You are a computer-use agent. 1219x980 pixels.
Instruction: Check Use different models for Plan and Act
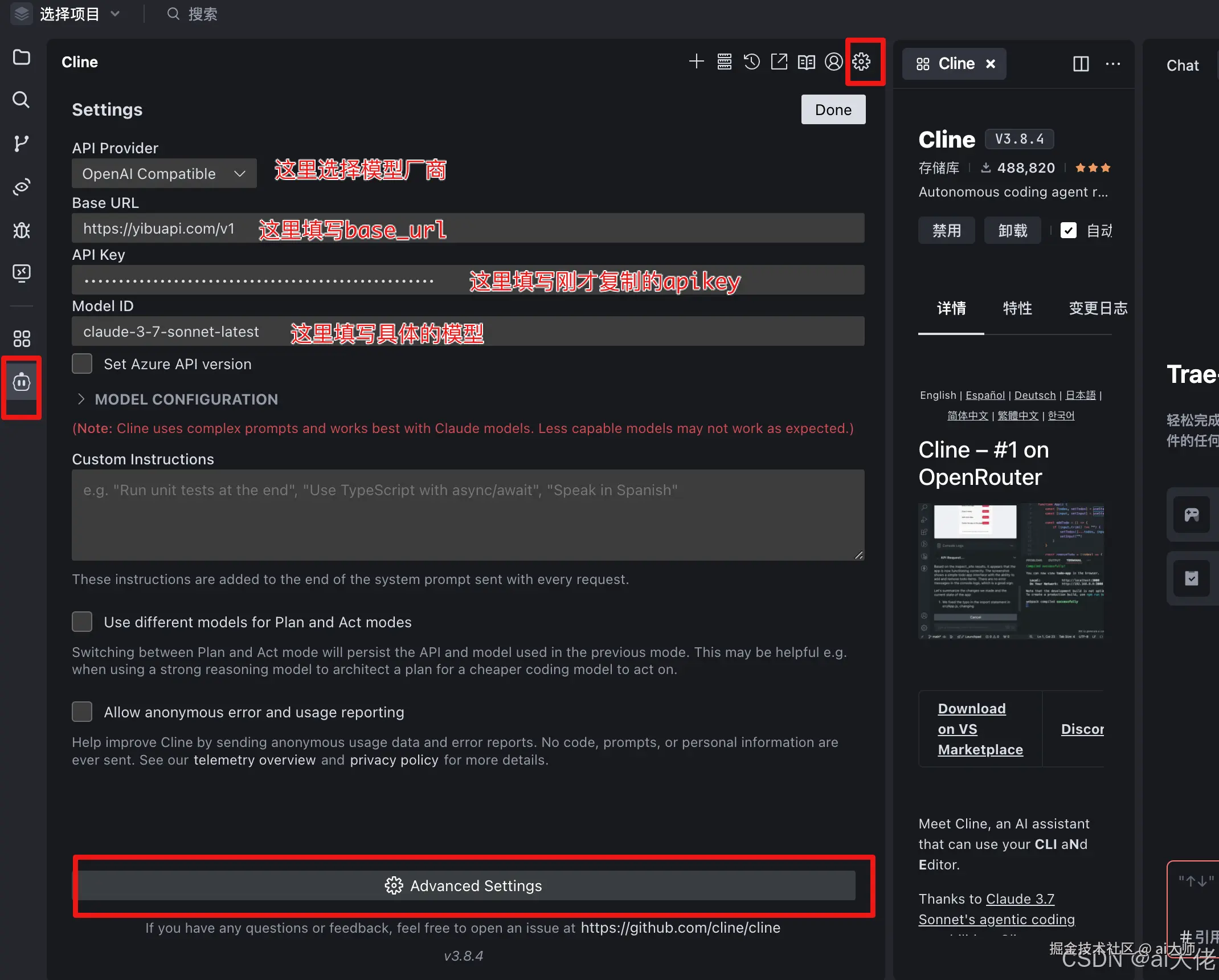coord(82,622)
